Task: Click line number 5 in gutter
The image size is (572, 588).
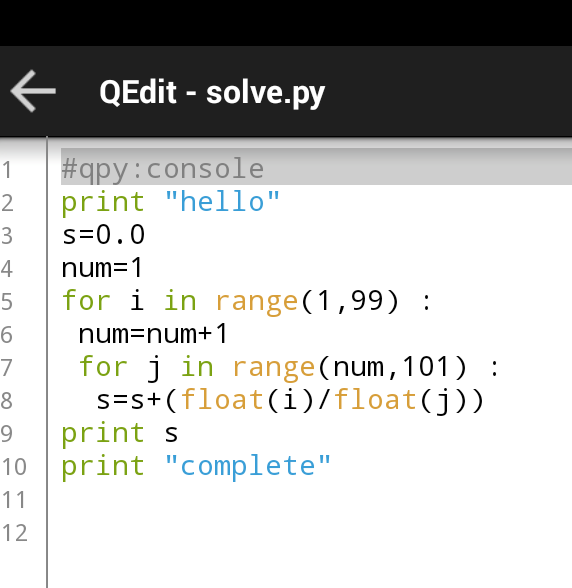Action: pyautogui.click(x=7, y=302)
